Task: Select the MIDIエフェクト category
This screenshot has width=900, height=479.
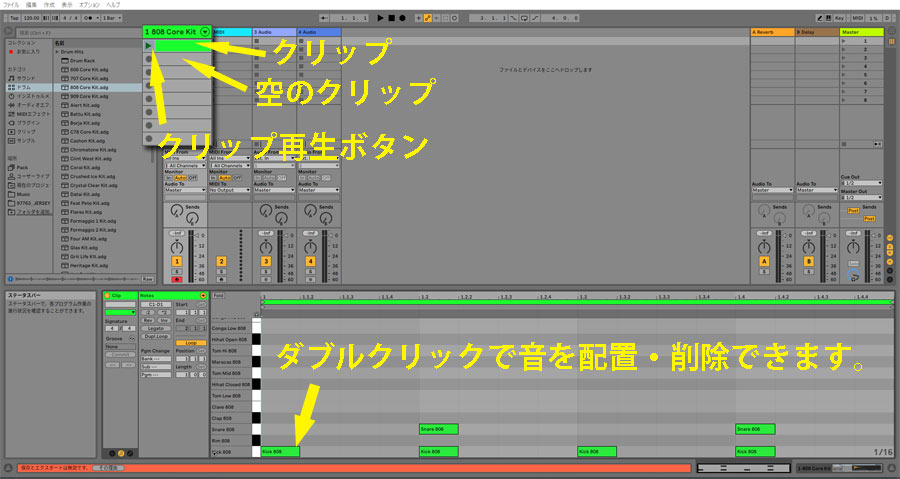Action: pyautogui.click(x=29, y=114)
